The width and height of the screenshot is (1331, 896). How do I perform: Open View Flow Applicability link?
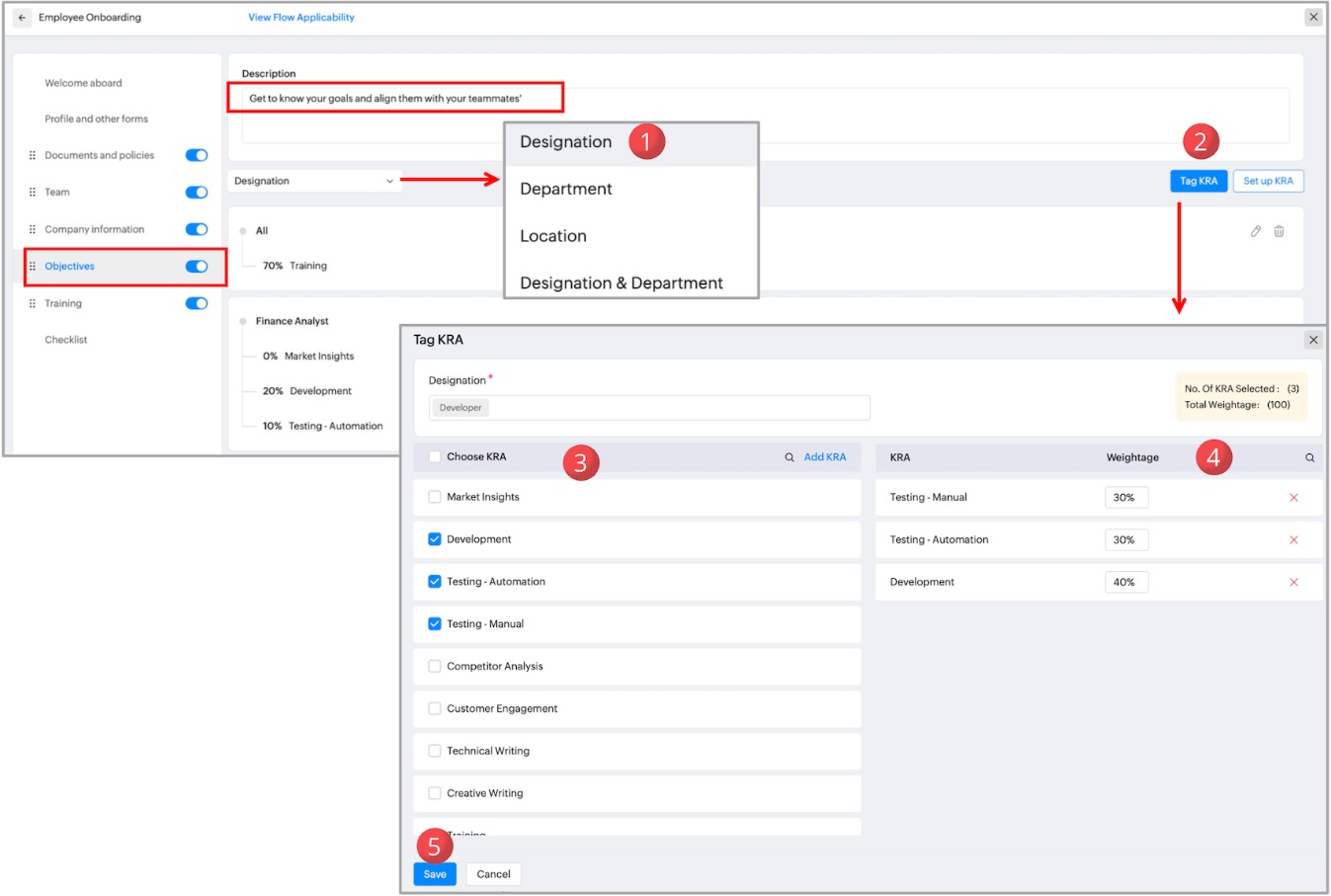301,18
